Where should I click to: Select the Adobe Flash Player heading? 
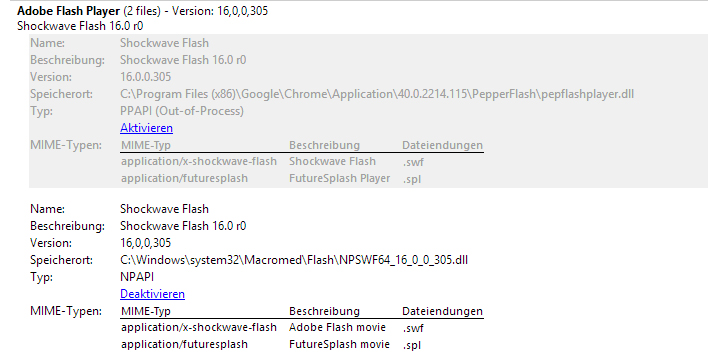[x=69, y=11]
